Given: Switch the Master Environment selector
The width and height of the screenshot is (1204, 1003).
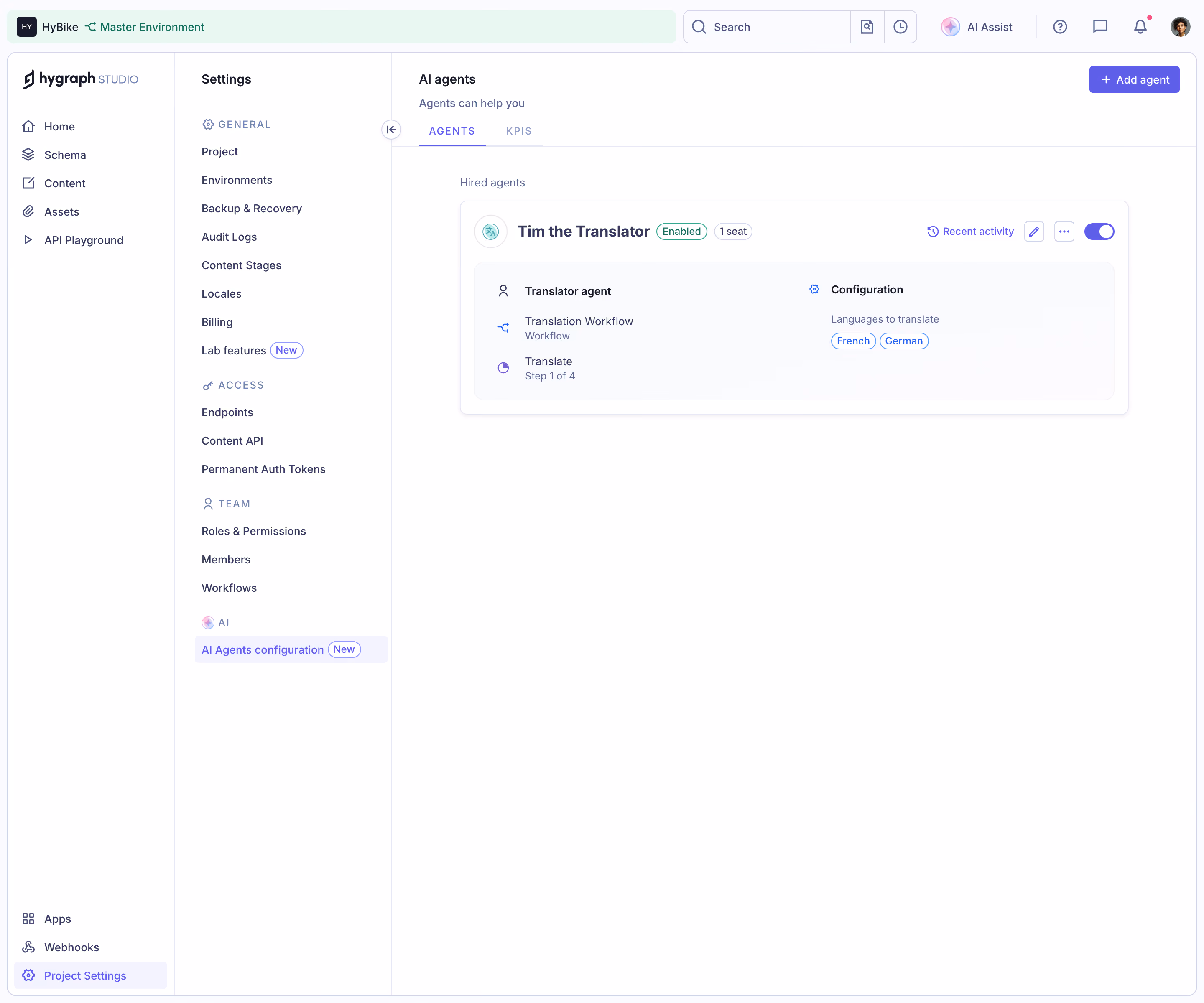Looking at the screenshot, I should click(x=145, y=27).
